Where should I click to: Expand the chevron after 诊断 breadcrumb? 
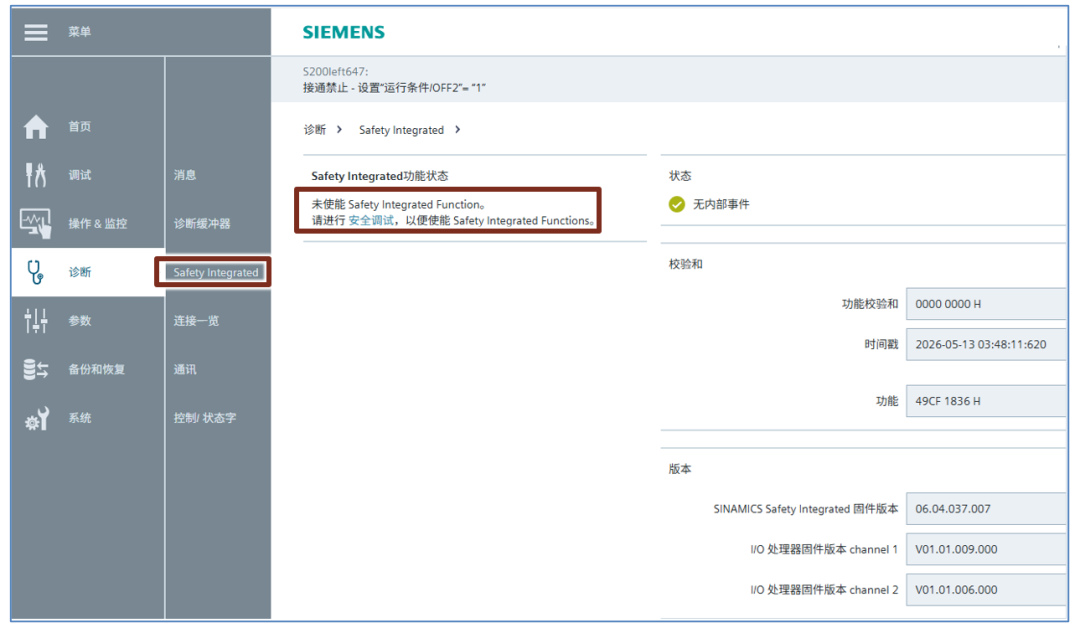pyautogui.click(x=340, y=129)
